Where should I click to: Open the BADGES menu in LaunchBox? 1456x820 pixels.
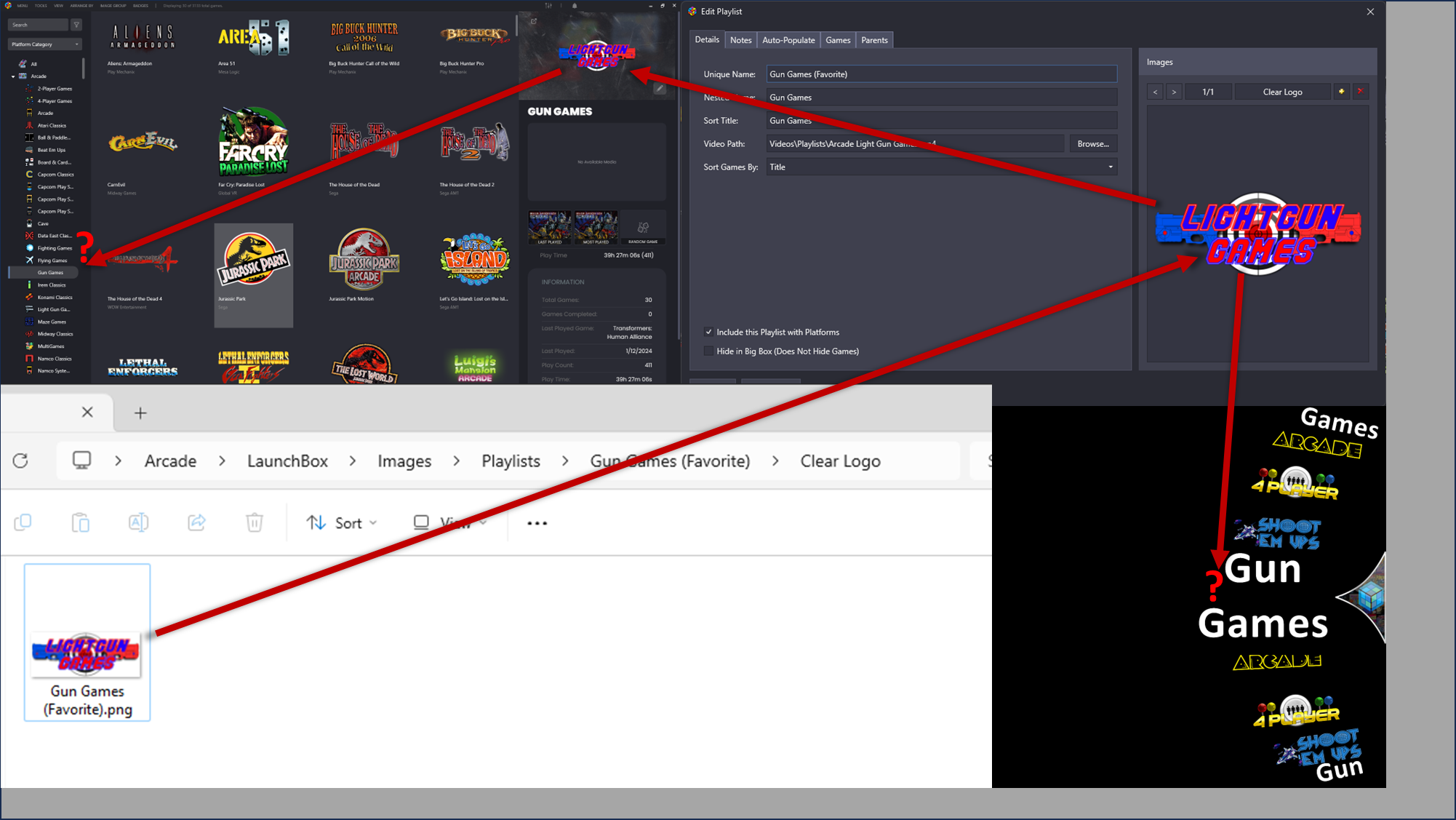[x=140, y=6]
